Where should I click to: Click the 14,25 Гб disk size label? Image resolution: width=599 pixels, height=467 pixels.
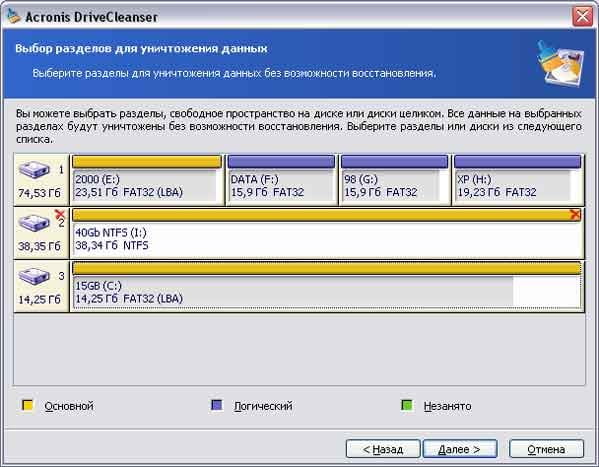point(39,299)
